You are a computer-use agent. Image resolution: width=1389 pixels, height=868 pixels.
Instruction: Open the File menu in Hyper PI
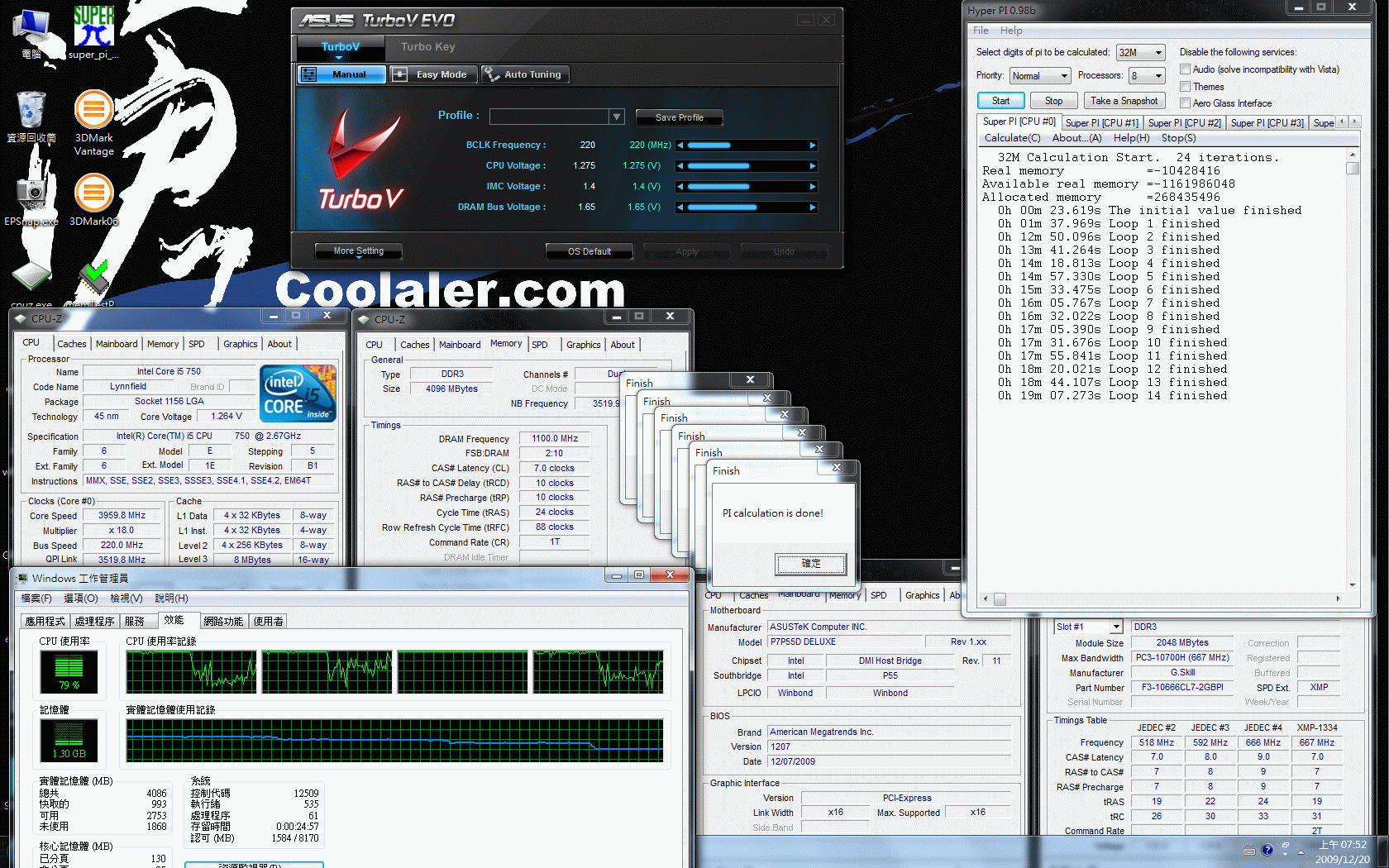[x=981, y=31]
